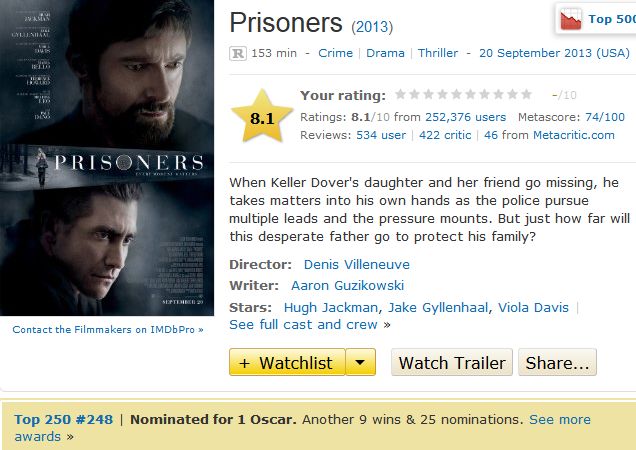Open the Metacritic.com reviews link
The width and height of the screenshot is (636, 450).
click(x=573, y=135)
